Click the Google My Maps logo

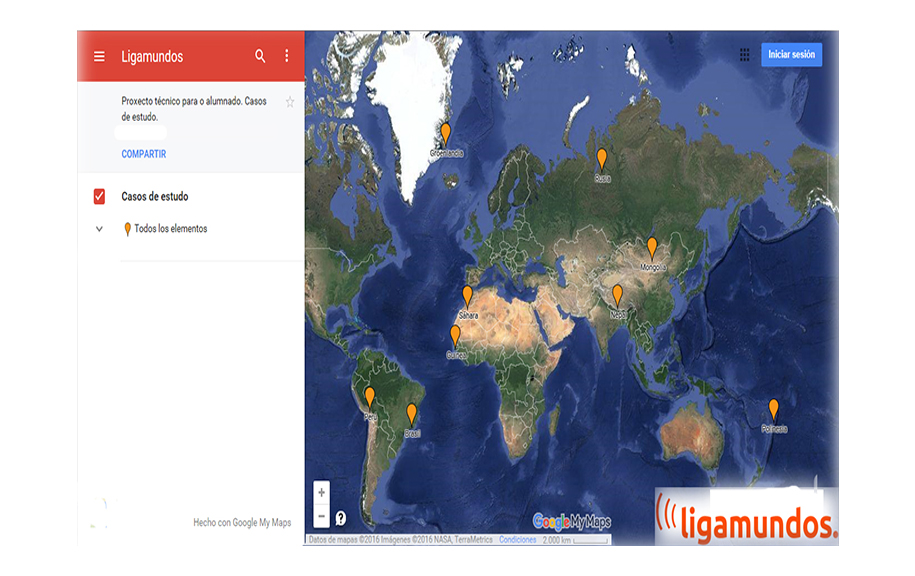[572, 521]
